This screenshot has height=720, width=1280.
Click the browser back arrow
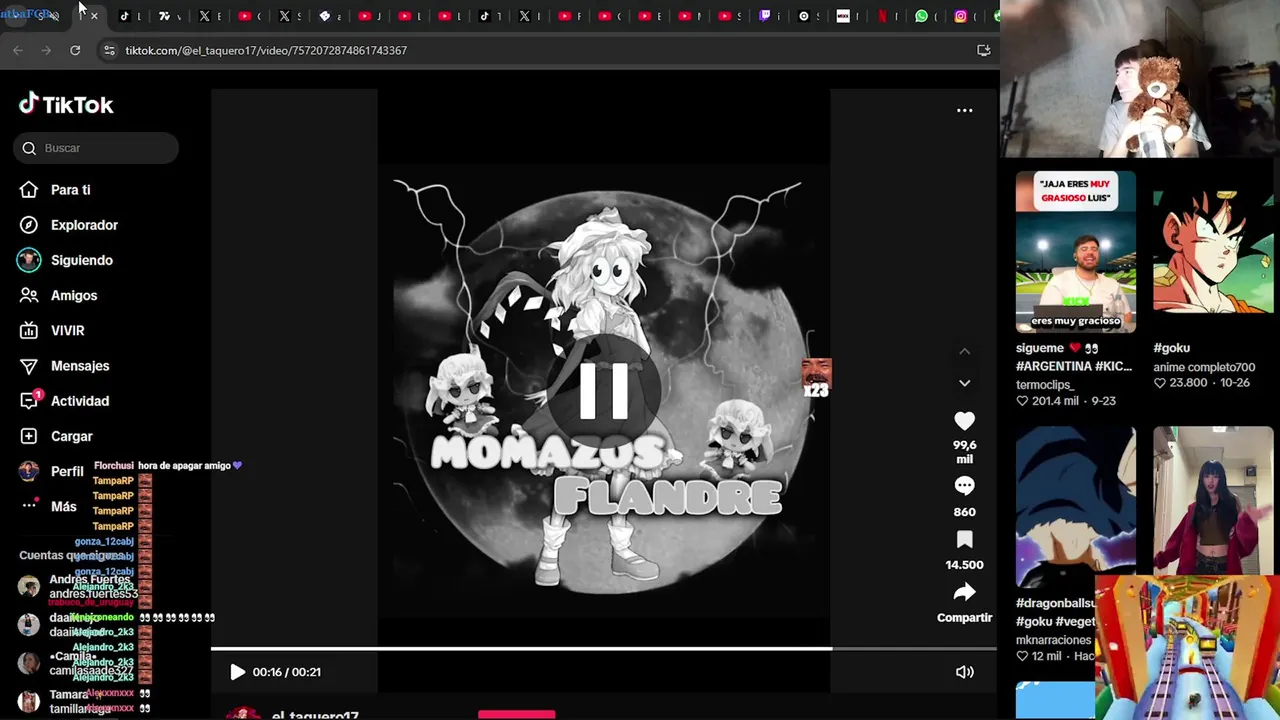(x=18, y=50)
